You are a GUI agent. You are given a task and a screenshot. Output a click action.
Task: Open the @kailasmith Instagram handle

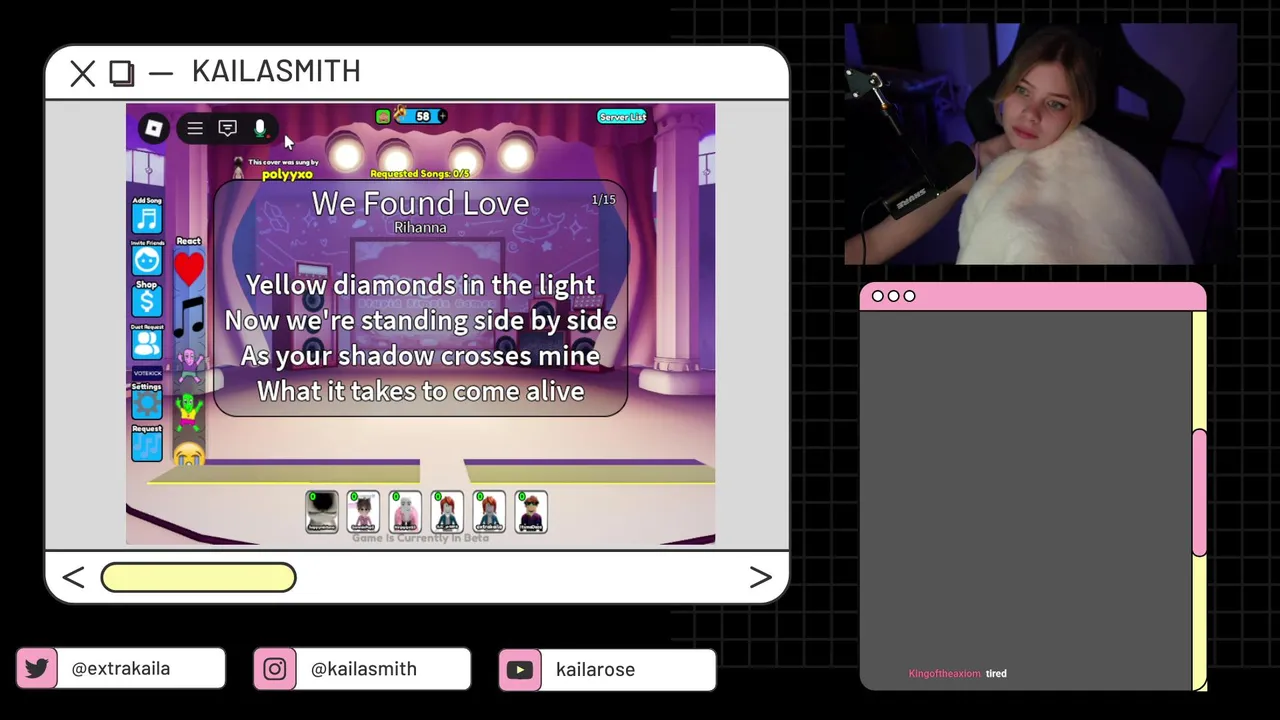363,669
